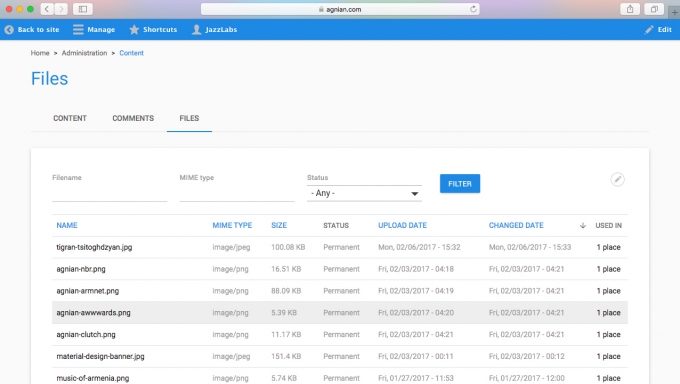Click the material-design-banner.jpg file name
This screenshot has height=384, width=680.
pyautogui.click(x=100, y=356)
